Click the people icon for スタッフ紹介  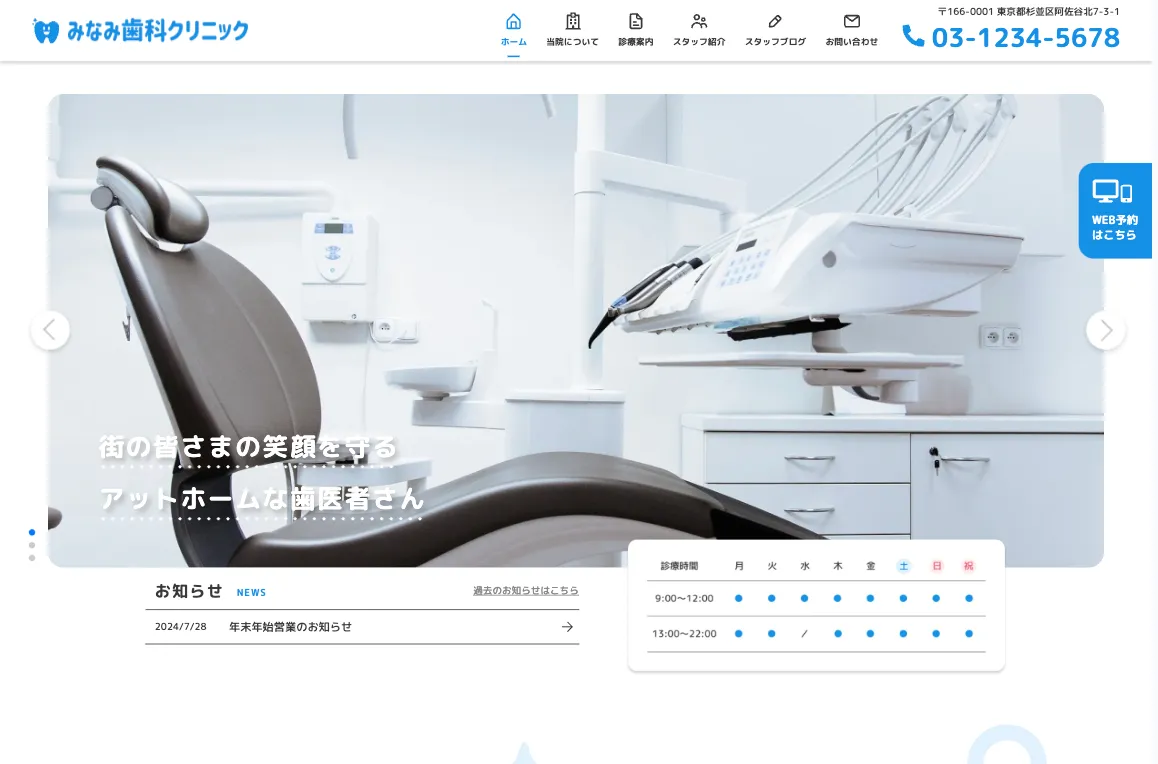tap(699, 21)
